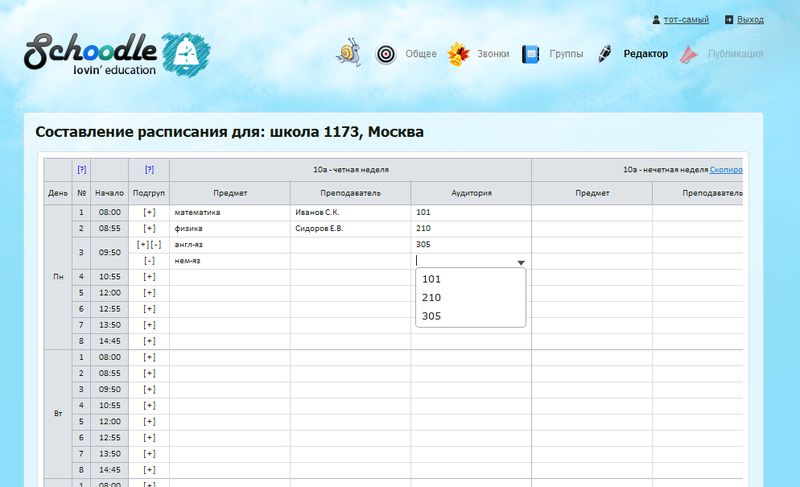
Task: Add subgroup for Tuesday 09:50 lesson
Action: coord(149,390)
